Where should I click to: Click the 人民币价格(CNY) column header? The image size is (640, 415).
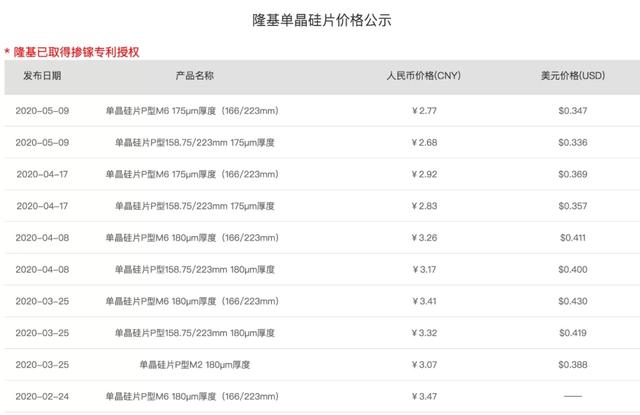coord(424,75)
